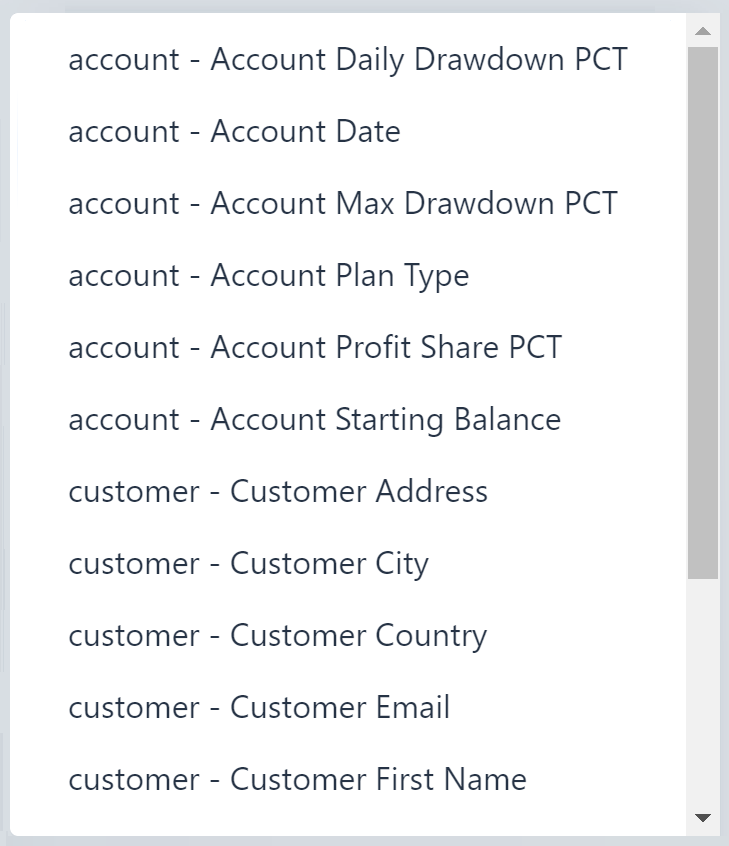Pick the Customer Country option
Viewport: 729px width, 846px height.
click(x=277, y=635)
